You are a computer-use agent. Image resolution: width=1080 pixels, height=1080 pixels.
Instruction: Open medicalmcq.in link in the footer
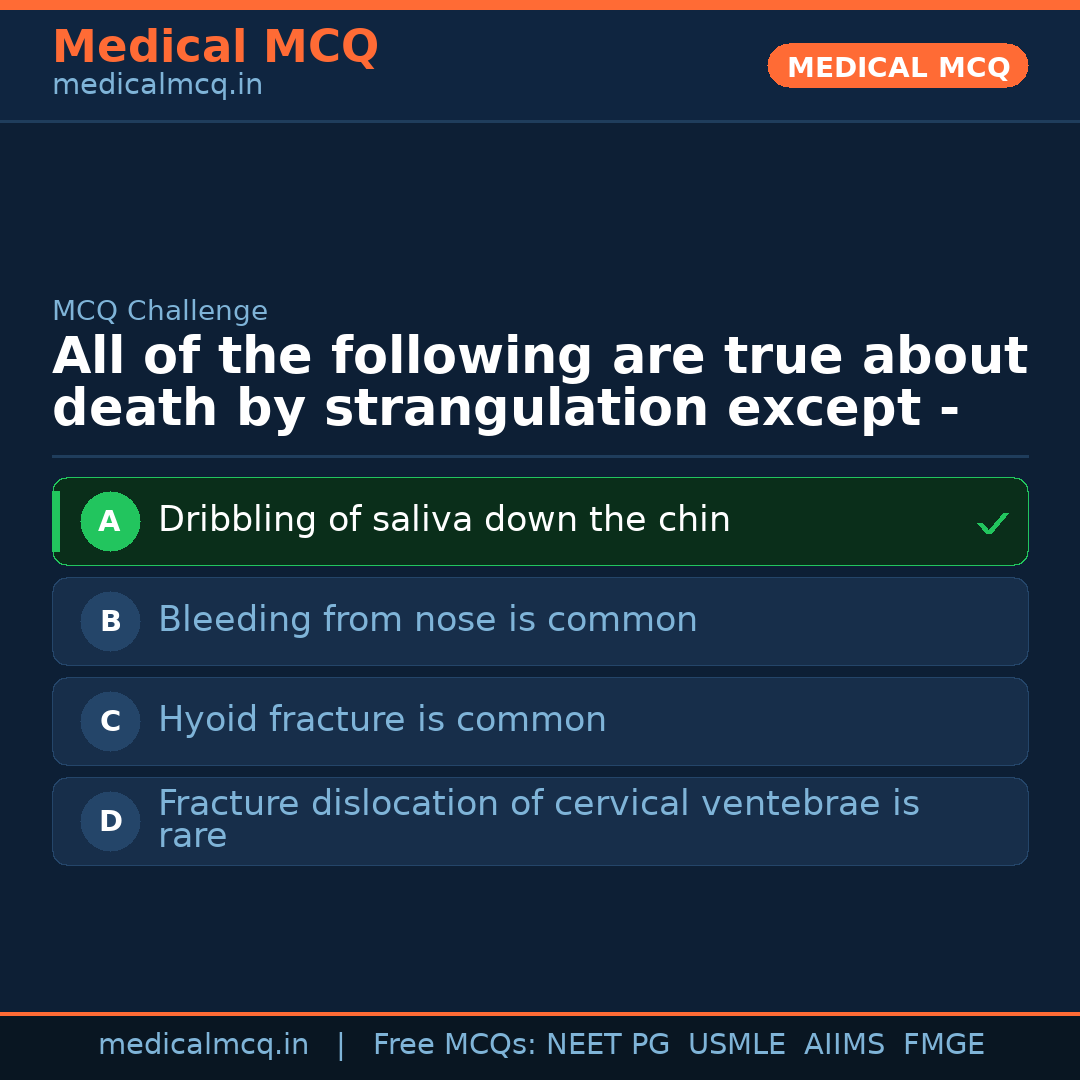pos(203,1045)
